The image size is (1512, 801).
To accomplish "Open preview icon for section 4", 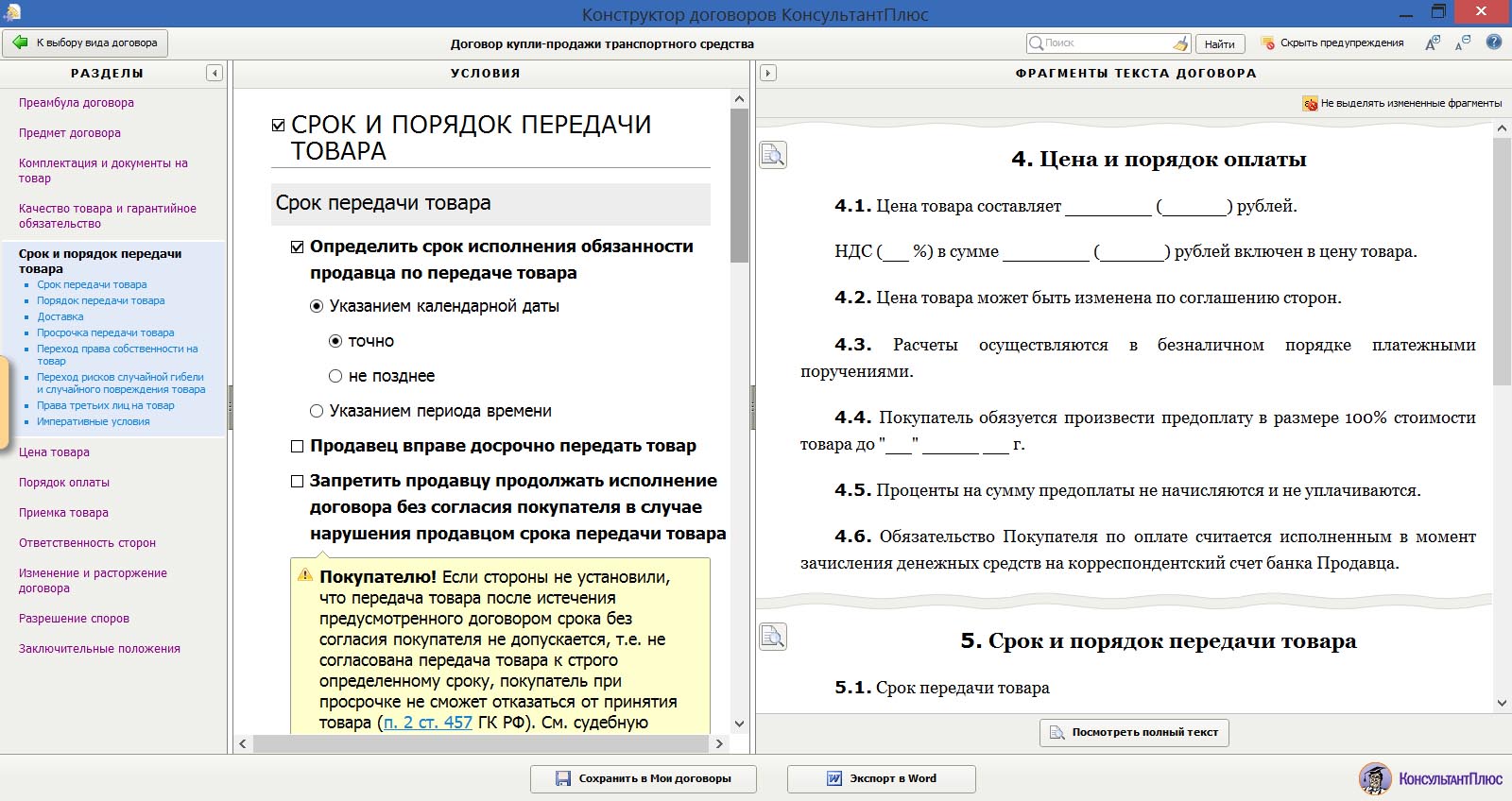I will [x=773, y=155].
